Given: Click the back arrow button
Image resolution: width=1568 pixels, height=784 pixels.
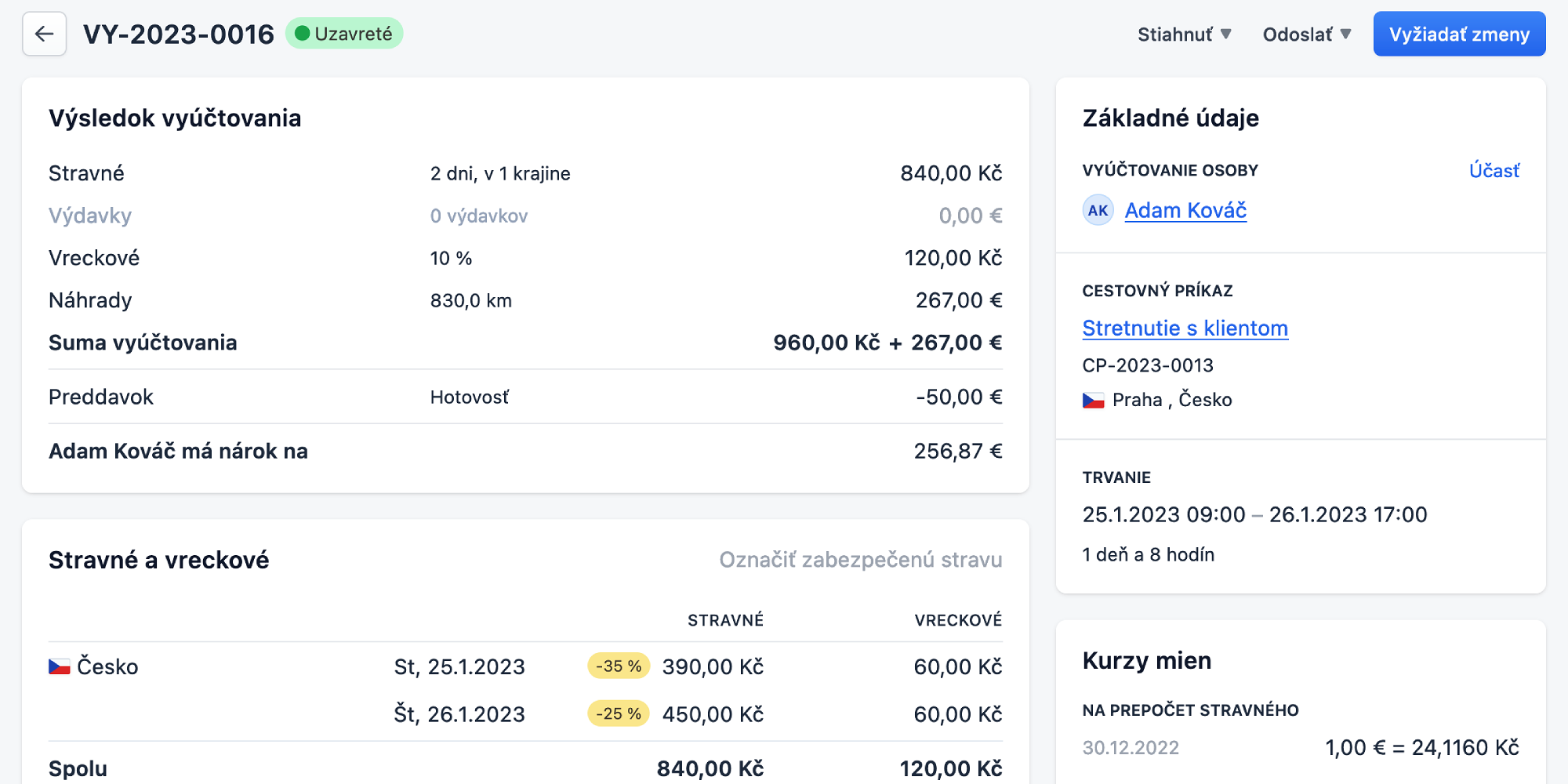Looking at the screenshot, I should pyautogui.click(x=45, y=34).
